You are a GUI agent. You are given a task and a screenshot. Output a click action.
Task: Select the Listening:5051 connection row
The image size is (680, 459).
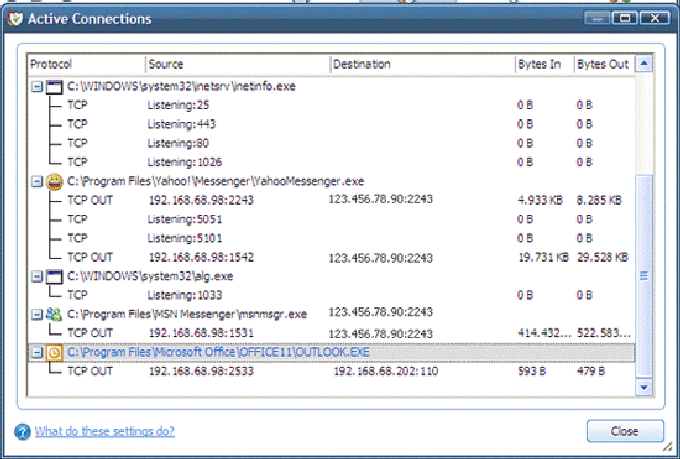point(331,219)
